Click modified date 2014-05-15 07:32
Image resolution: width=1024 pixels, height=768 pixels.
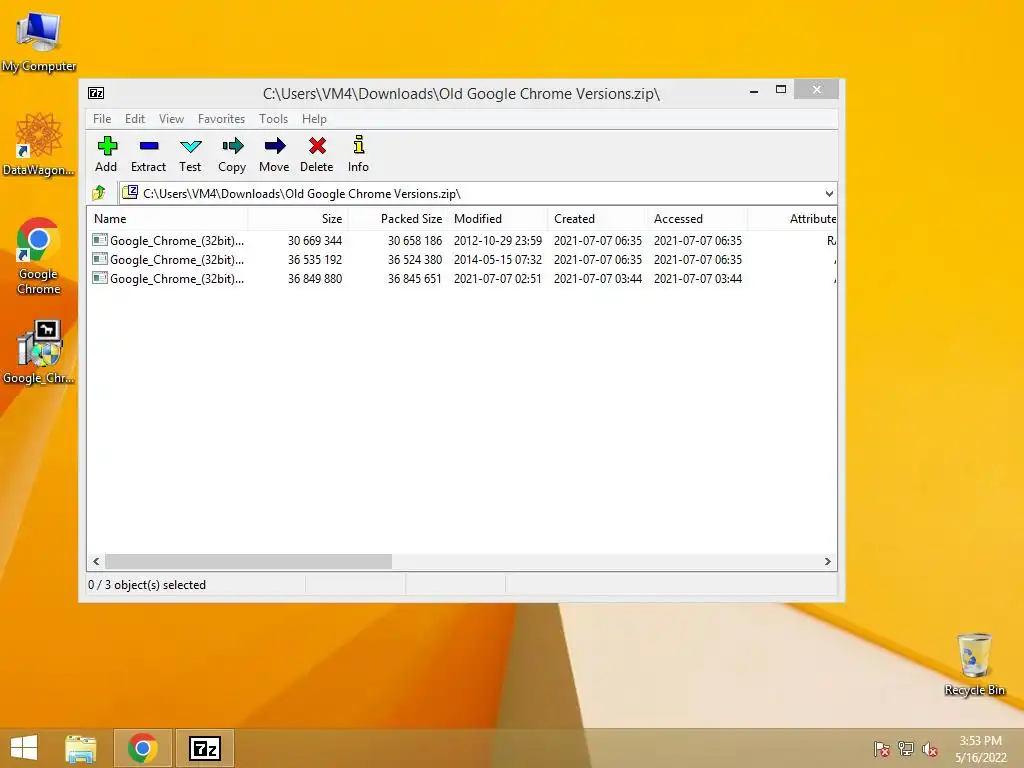click(x=498, y=259)
